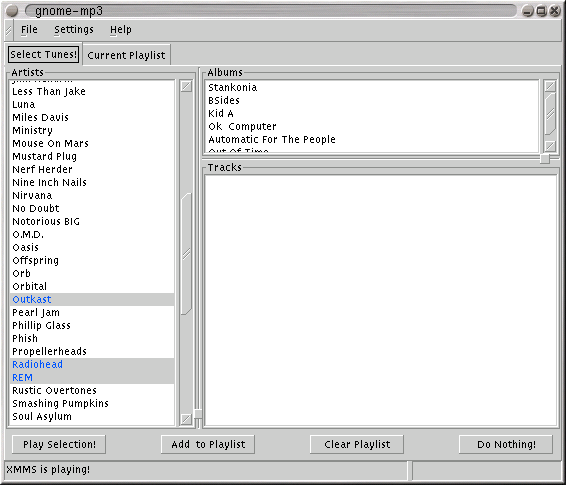Image resolution: width=566 pixels, height=485 pixels.
Task: Select artist Oasis
Action: (x=92, y=248)
